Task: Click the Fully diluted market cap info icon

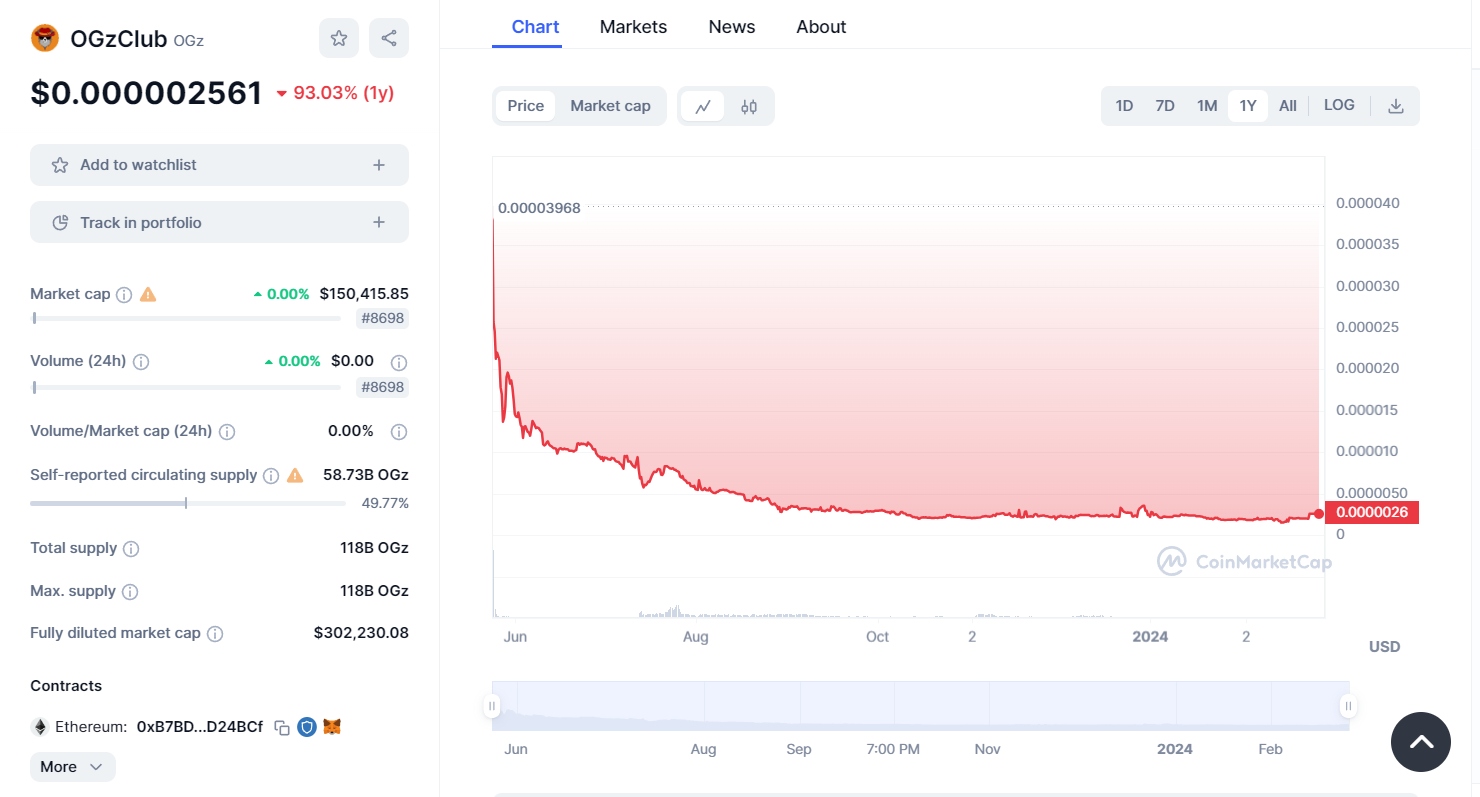Action: pyautogui.click(x=215, y=634)
